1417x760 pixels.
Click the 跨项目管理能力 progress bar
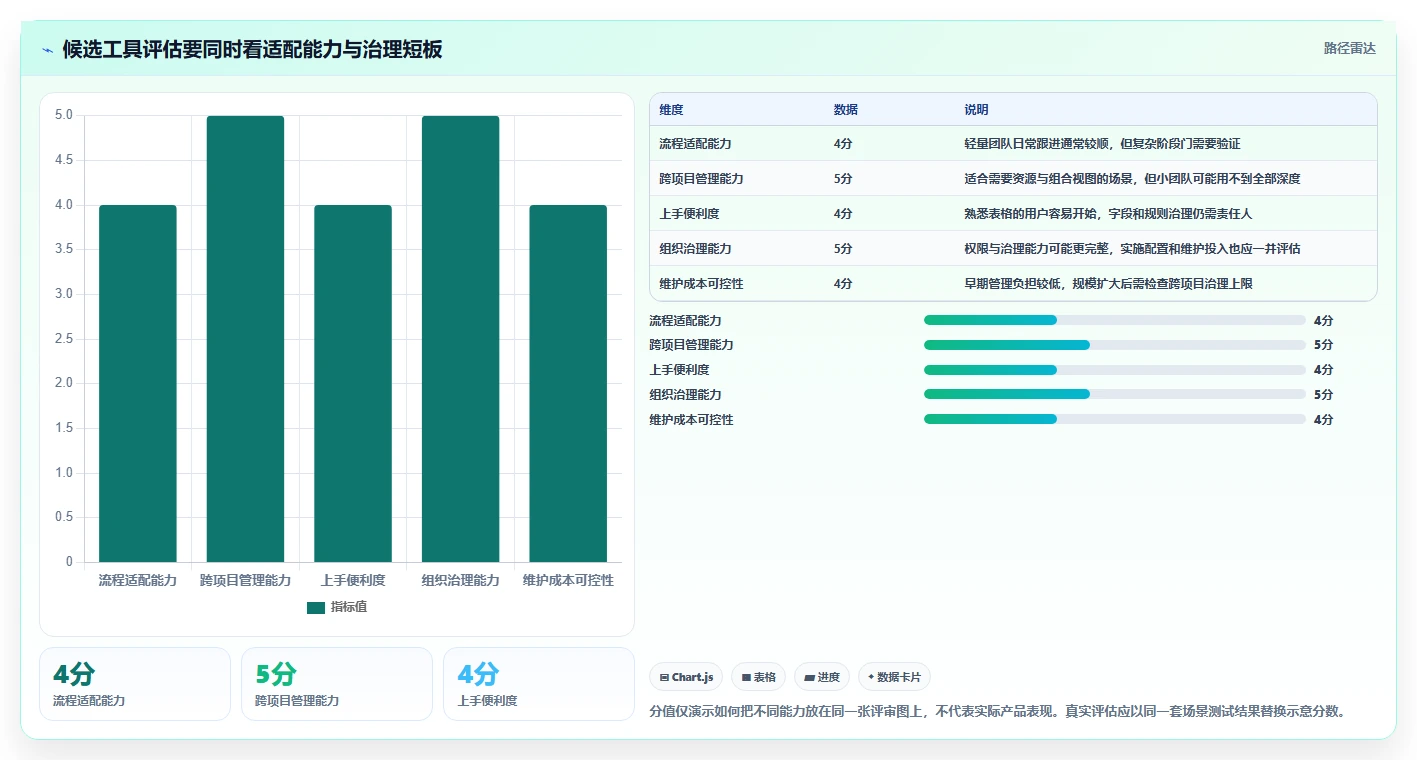point(1114,345)
